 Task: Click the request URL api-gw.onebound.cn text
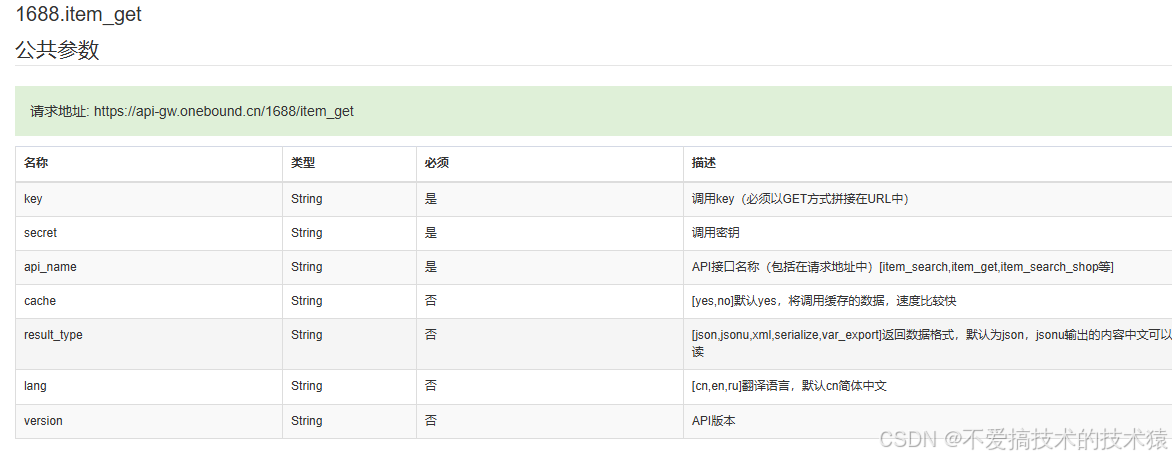click(223, 111)
